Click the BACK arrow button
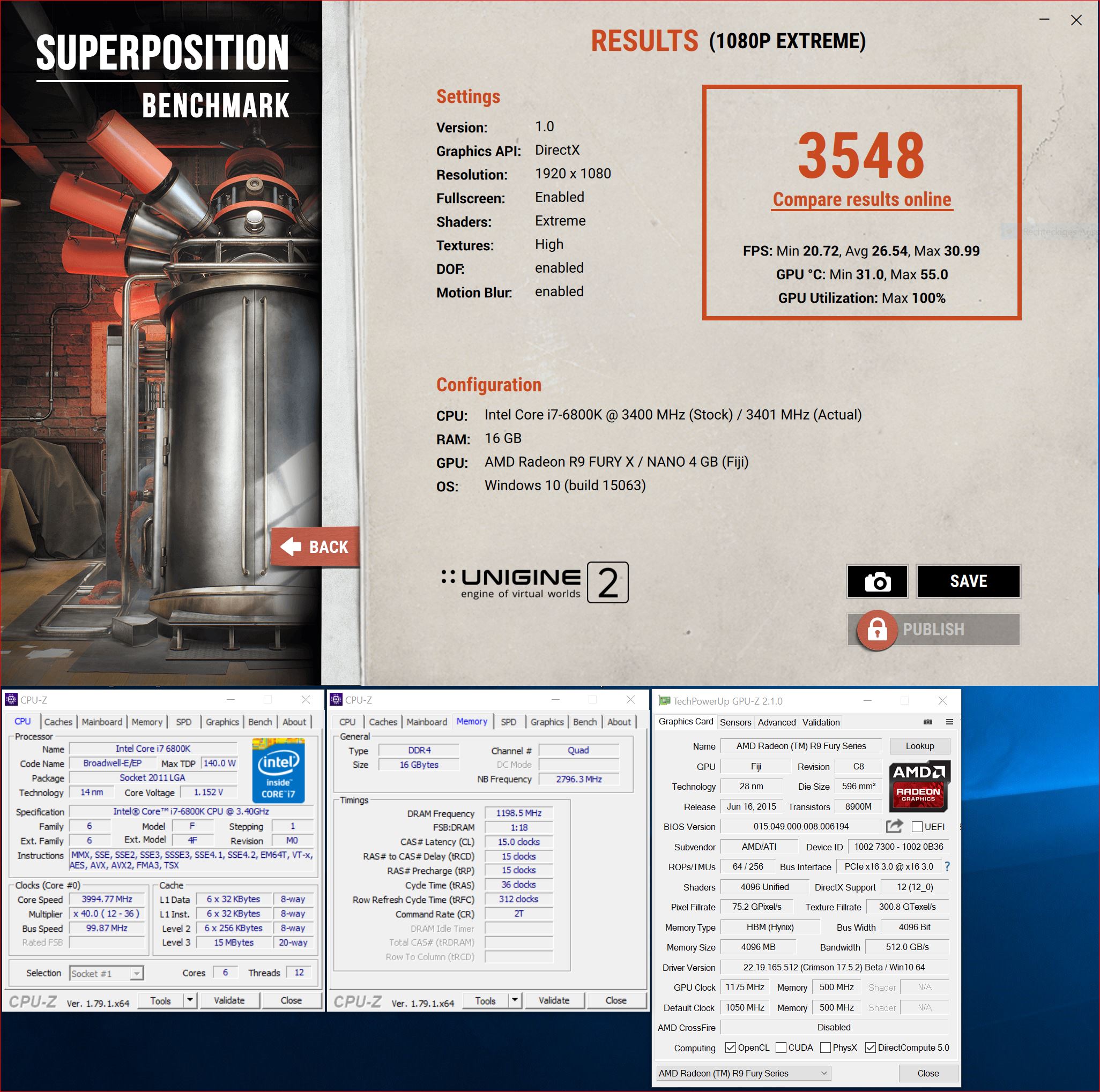Screen dimensions: 1100x1092 [x=315, y=547]
